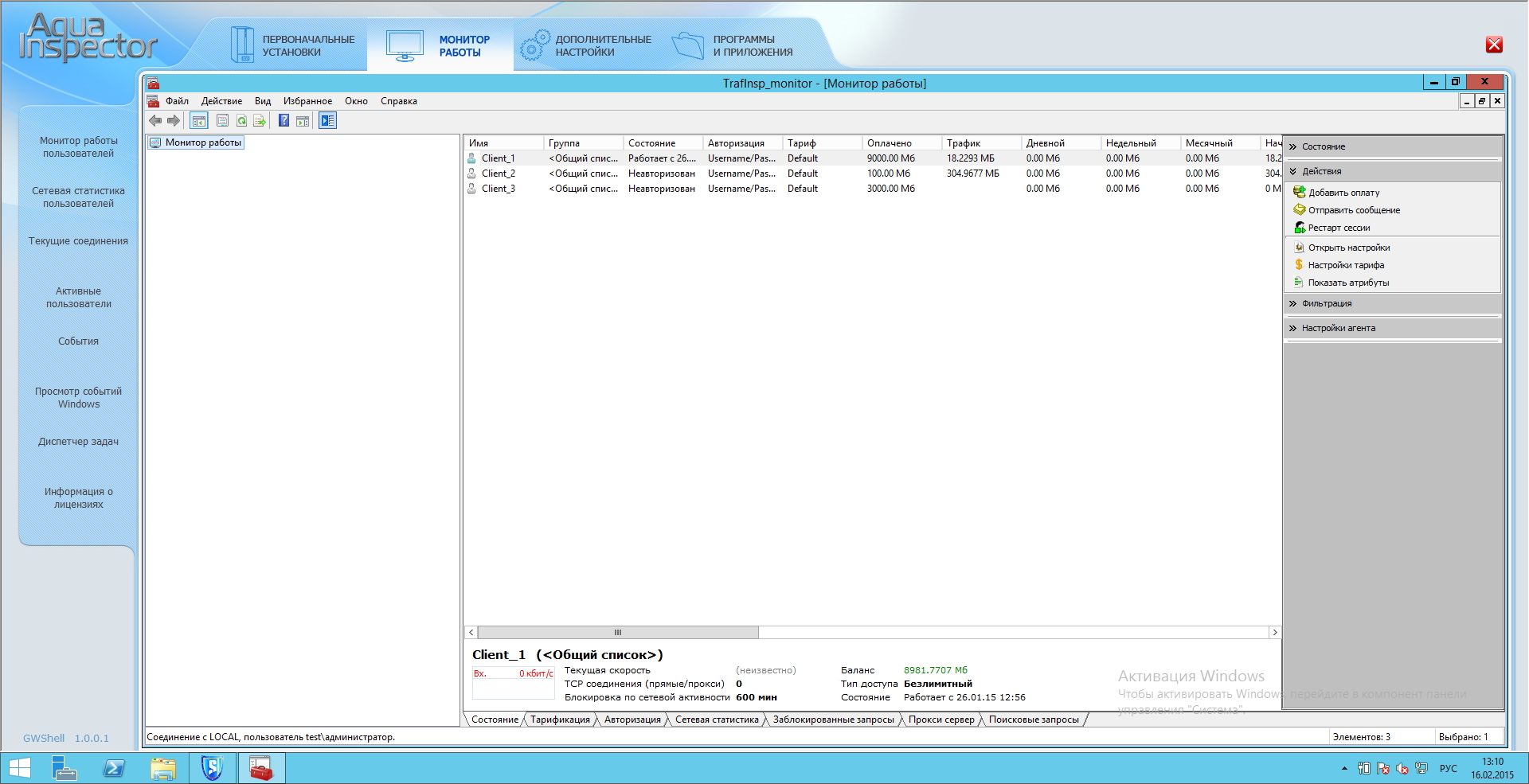The height and width of the screenshot is (784, 1529).
Task: Click the network tray icon
Action: tap(1421, 769)
